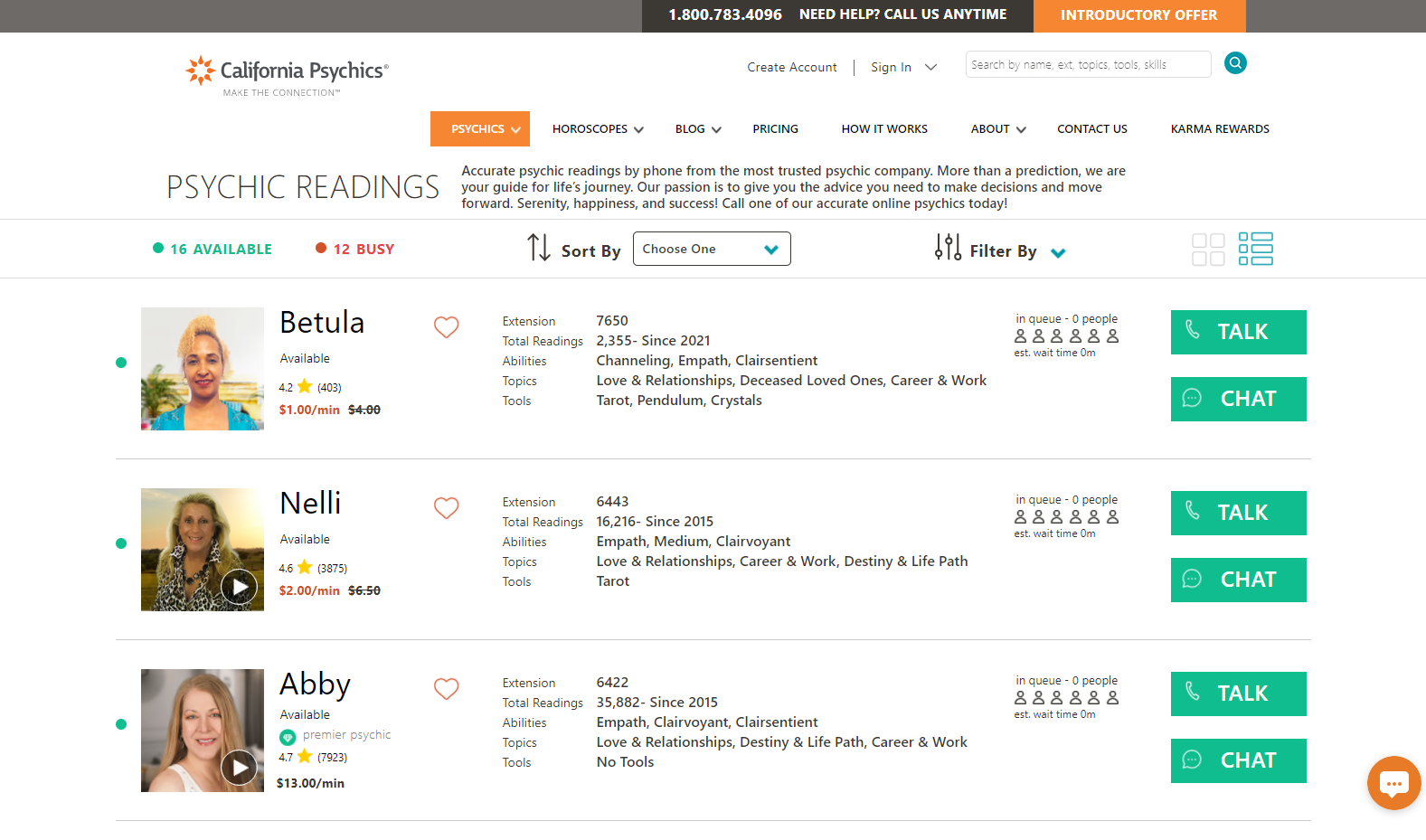Open Betula's profile by name

[322, 323]
